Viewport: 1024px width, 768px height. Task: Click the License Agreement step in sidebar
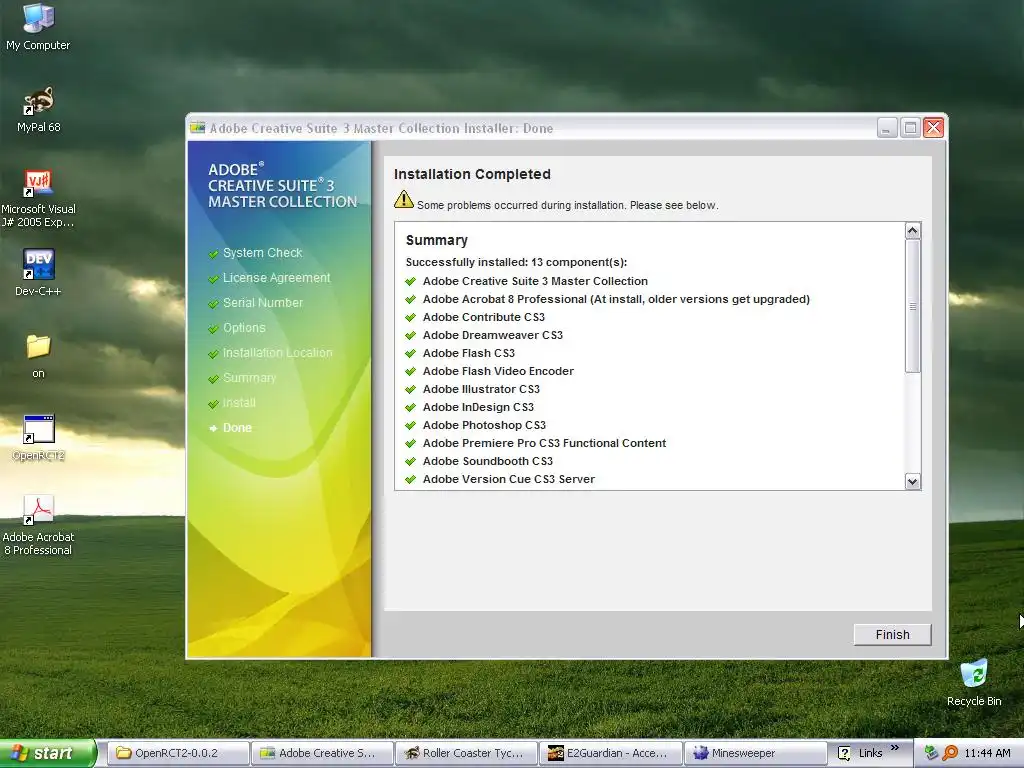point(276,278)
